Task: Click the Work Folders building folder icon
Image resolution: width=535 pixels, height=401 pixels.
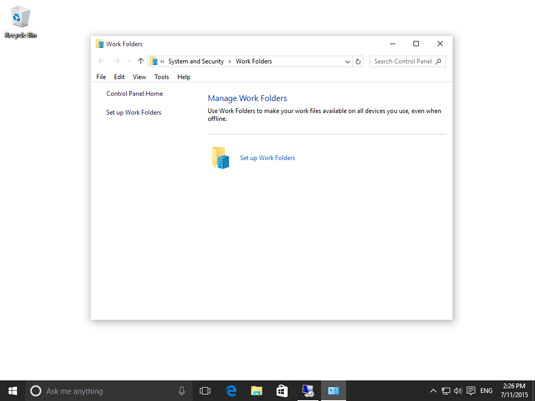Action: (220, 158)
